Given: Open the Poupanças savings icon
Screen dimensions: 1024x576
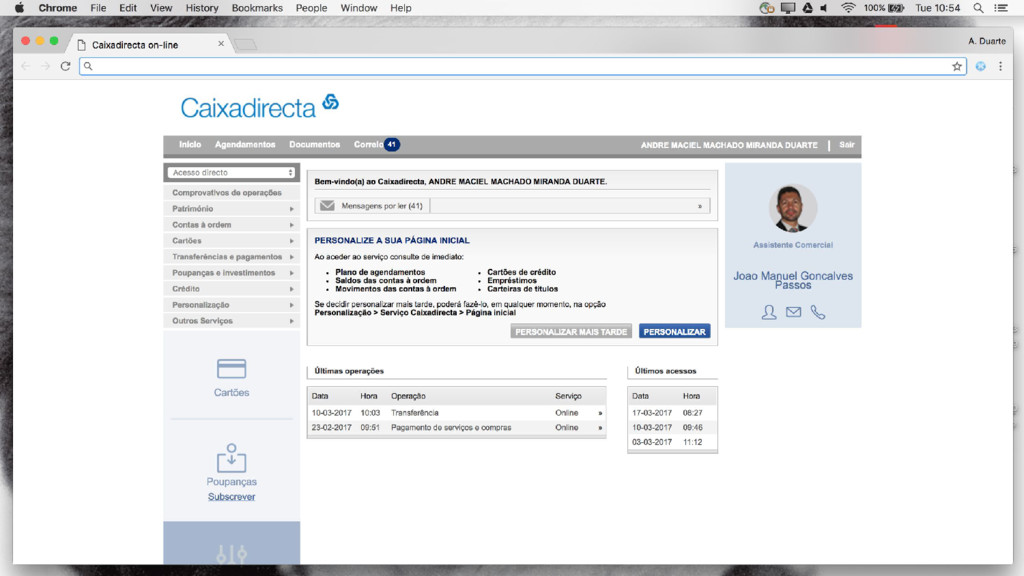Looking at the screenshot, I should pos(231,458).
